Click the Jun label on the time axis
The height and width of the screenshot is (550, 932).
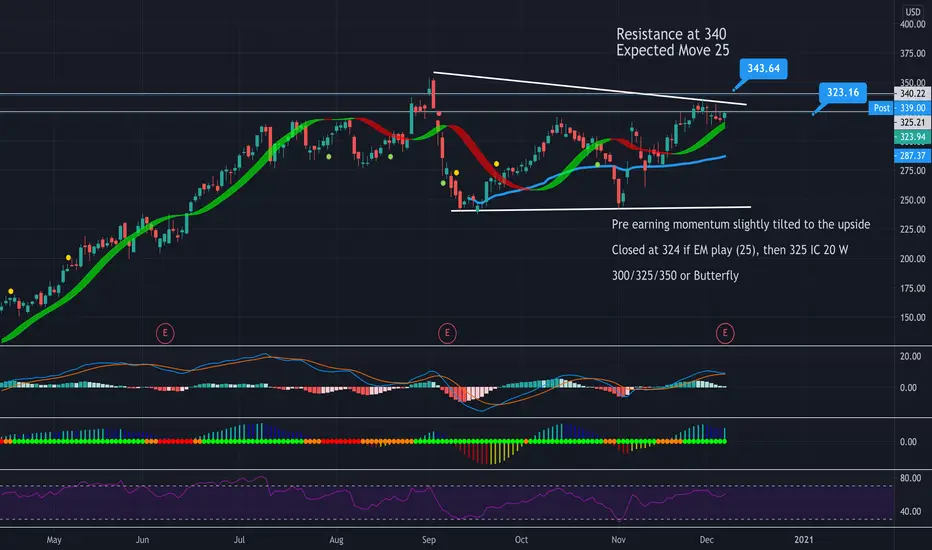coord(142,540)
